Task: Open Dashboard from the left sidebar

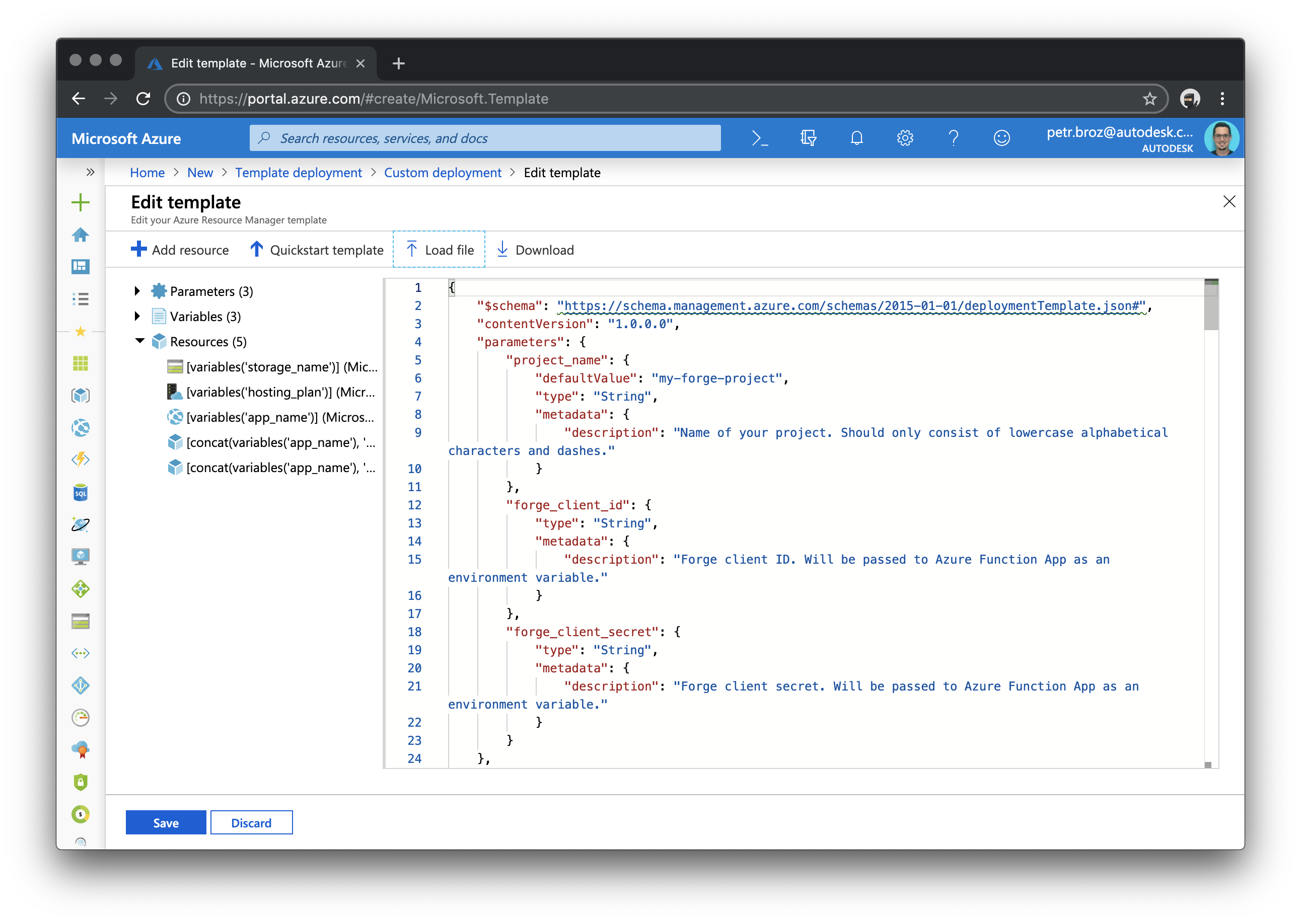Action: tap(81, 266)
